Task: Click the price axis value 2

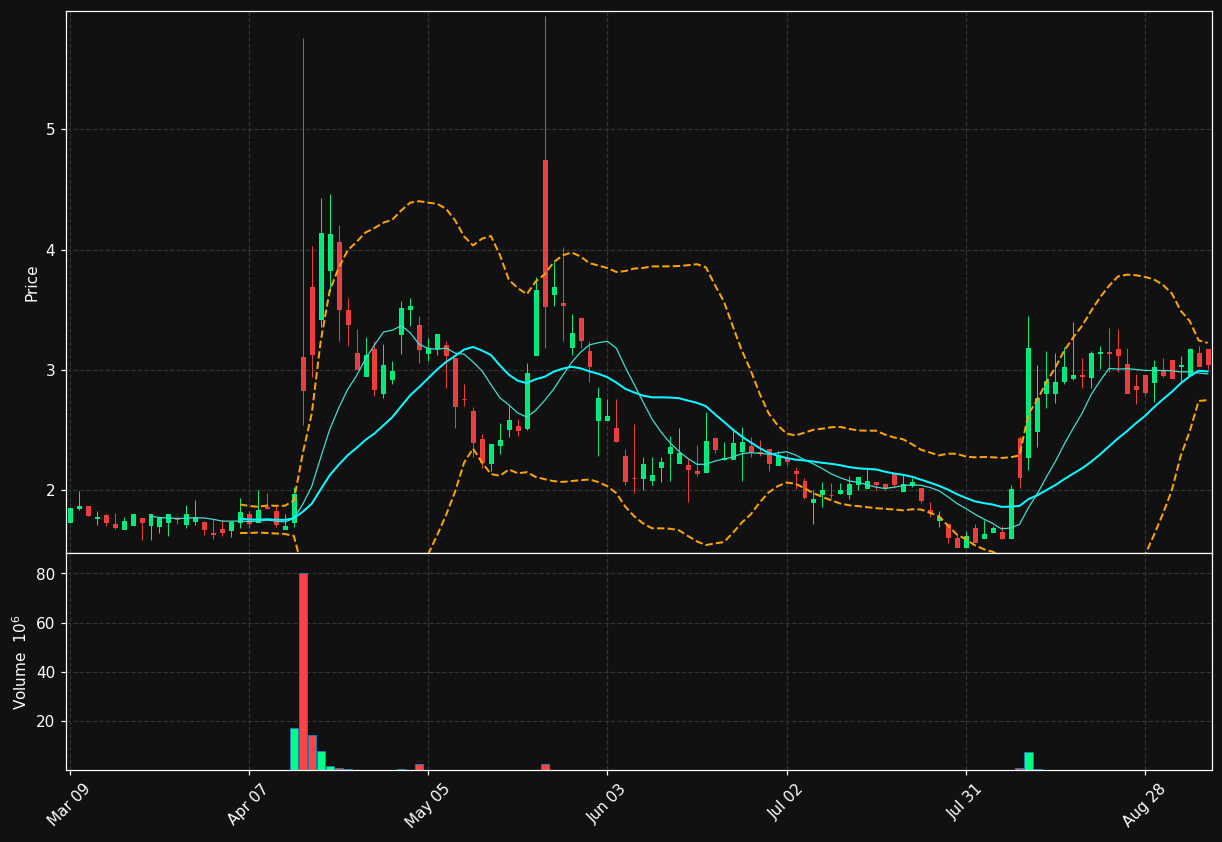Action: (51, 491)
